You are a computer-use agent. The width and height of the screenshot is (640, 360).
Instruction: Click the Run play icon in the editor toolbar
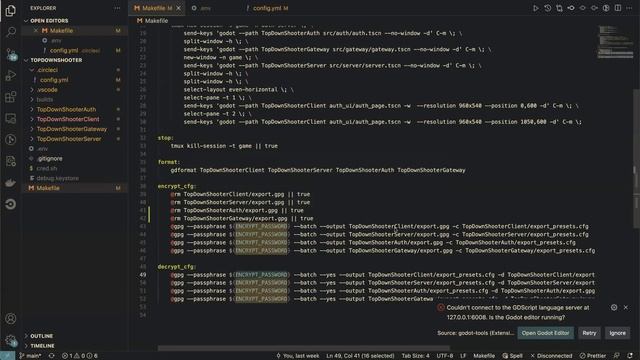(x=536, y=8)
